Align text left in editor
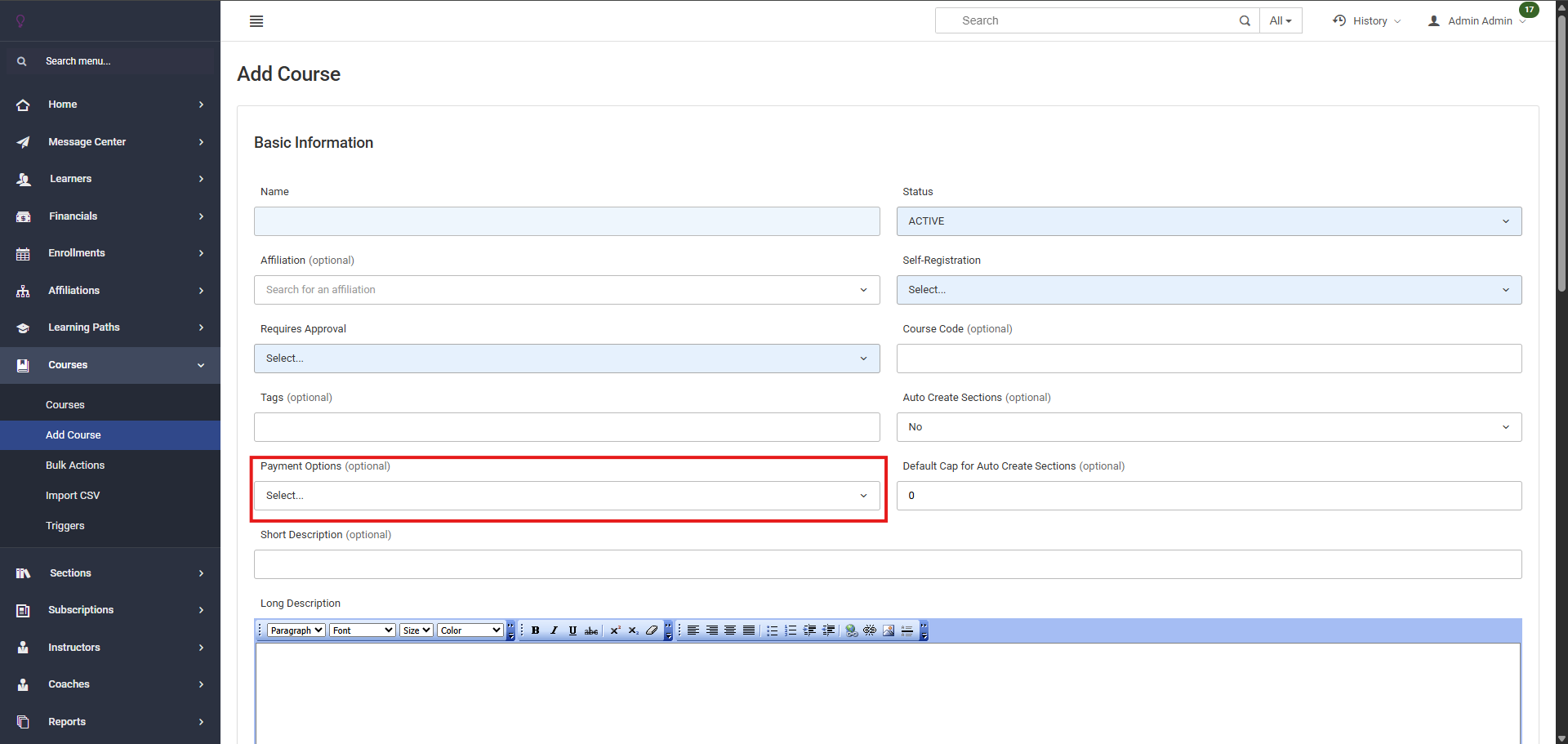 [x=693, y=630]
